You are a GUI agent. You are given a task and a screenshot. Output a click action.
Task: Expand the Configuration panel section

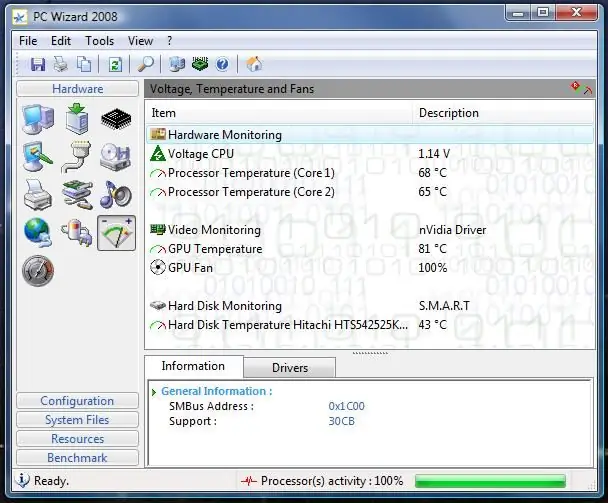click(77, 401)
